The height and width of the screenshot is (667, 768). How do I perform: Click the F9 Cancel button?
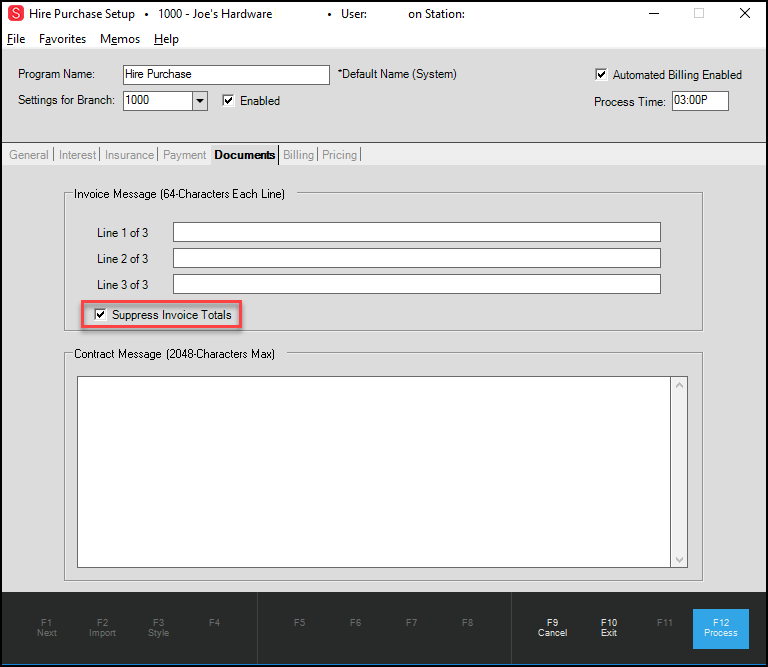point(552,628)
